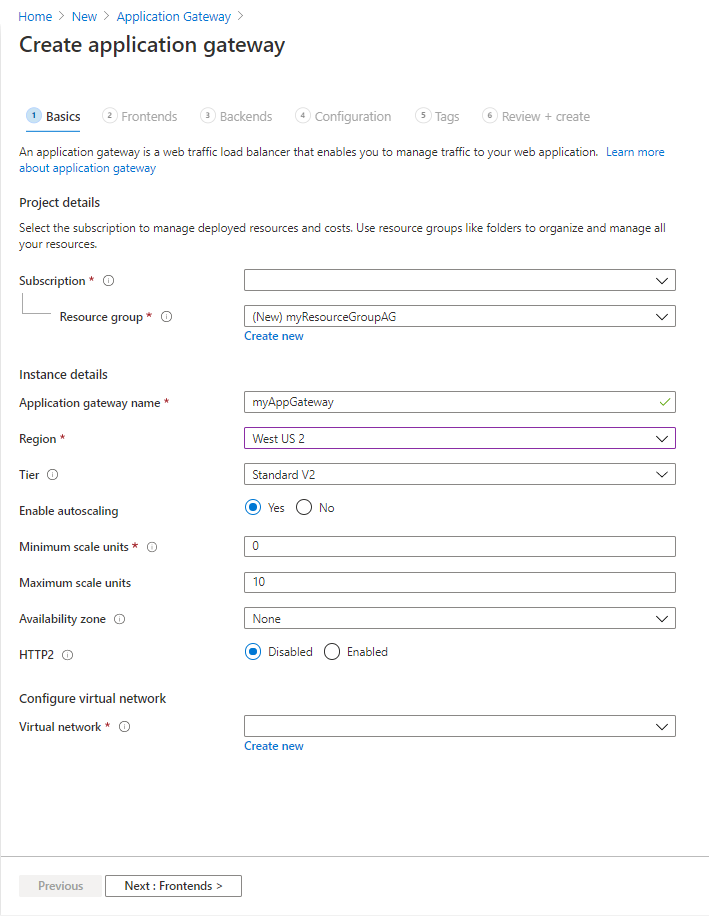Click the Next : Frontends button
Screen dimensions: 709x916
click(x=173, y=885)
